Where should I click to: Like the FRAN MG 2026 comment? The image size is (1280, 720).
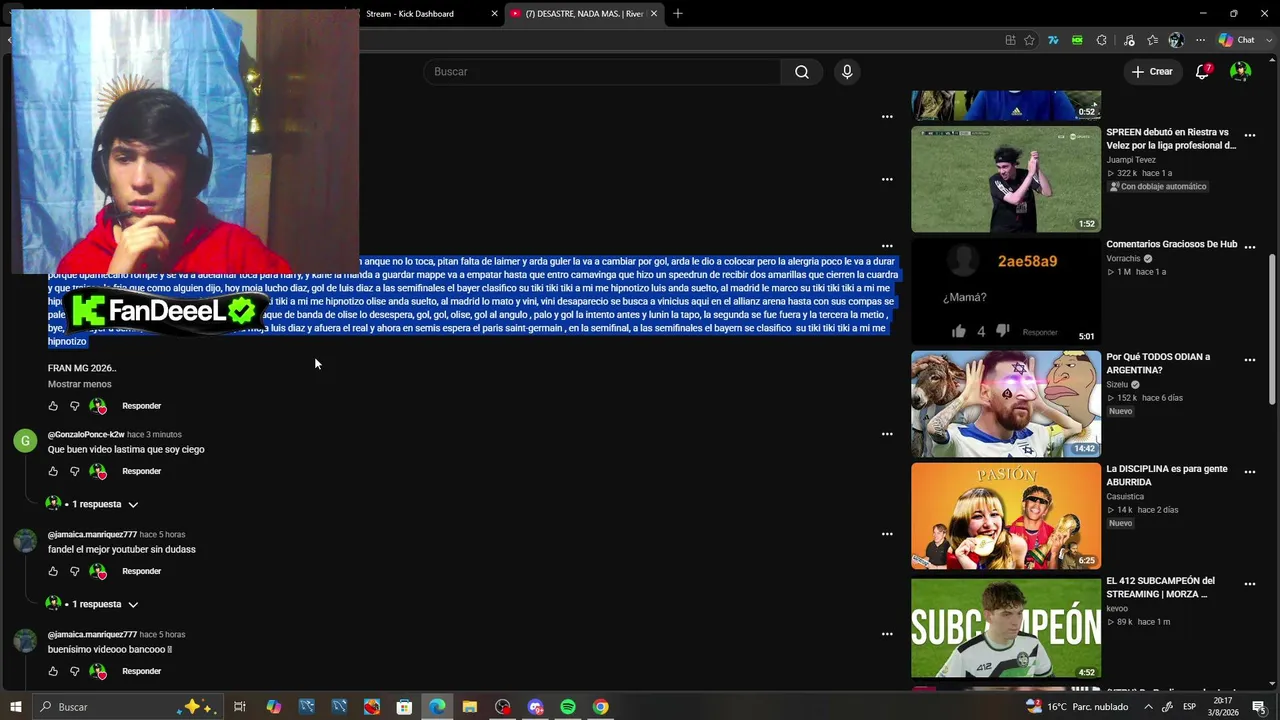point(53,406)
